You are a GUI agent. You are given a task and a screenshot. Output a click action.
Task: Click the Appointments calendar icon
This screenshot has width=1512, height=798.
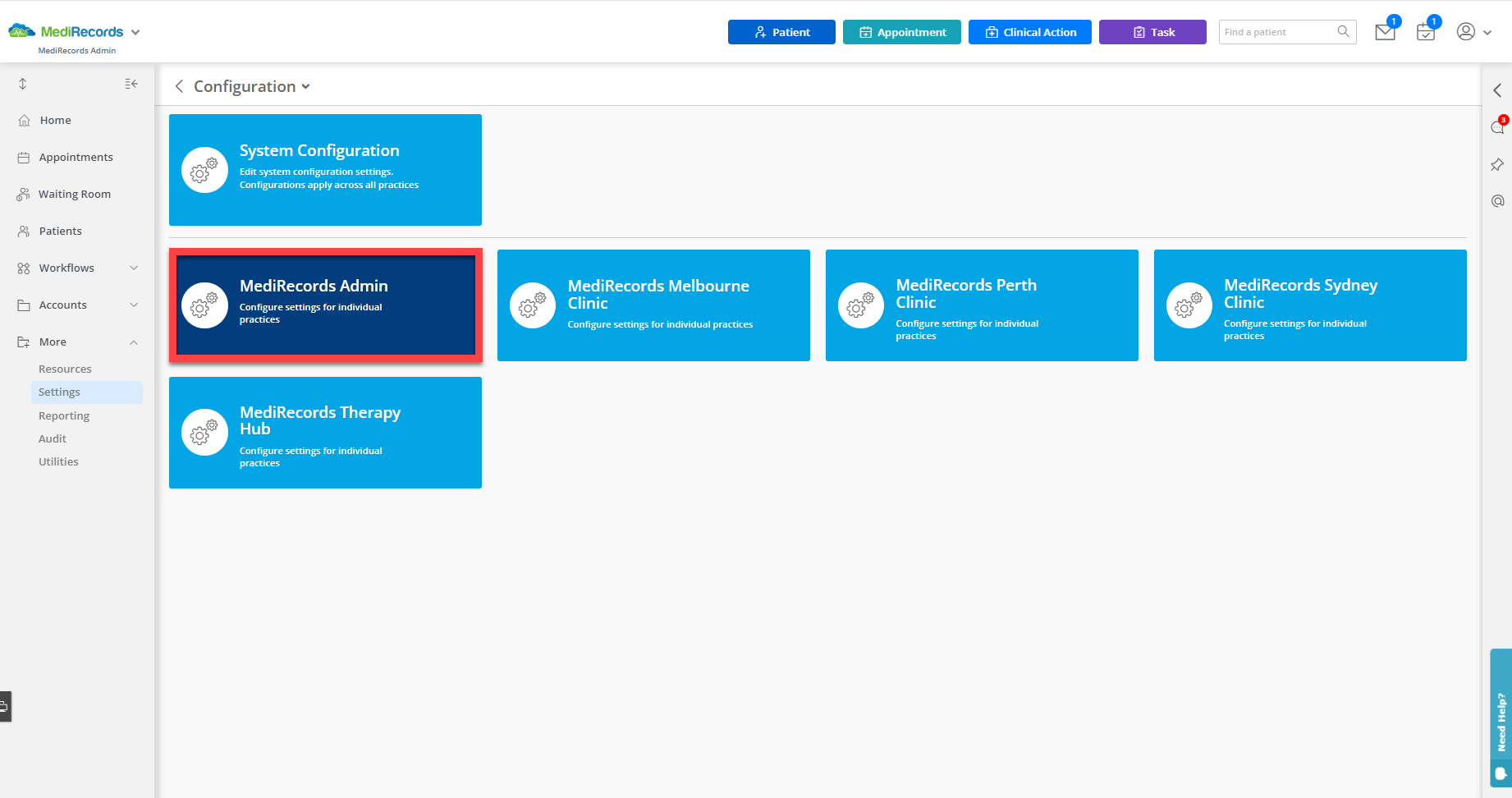(24, 157)
